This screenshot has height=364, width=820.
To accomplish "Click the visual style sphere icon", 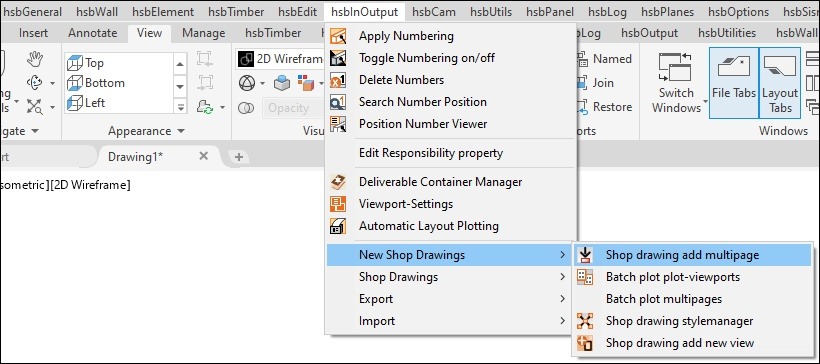I will (x=246, y=83).
